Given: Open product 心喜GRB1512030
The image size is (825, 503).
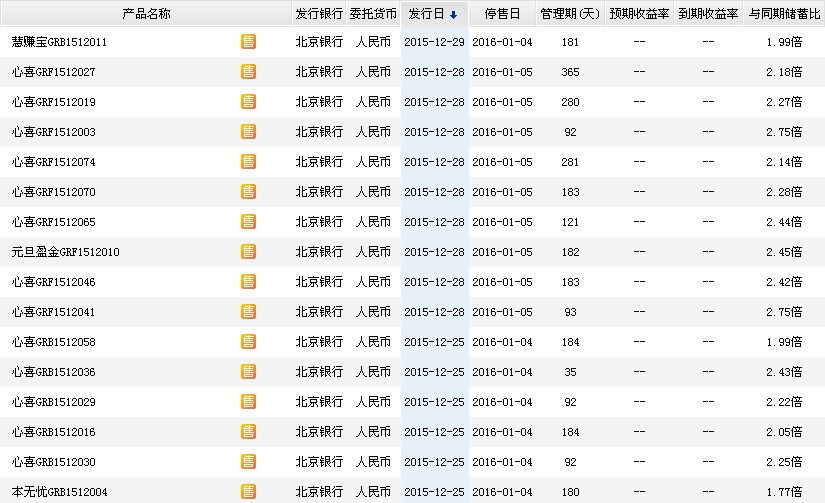Looking at the screenshot, I should 54,462.
